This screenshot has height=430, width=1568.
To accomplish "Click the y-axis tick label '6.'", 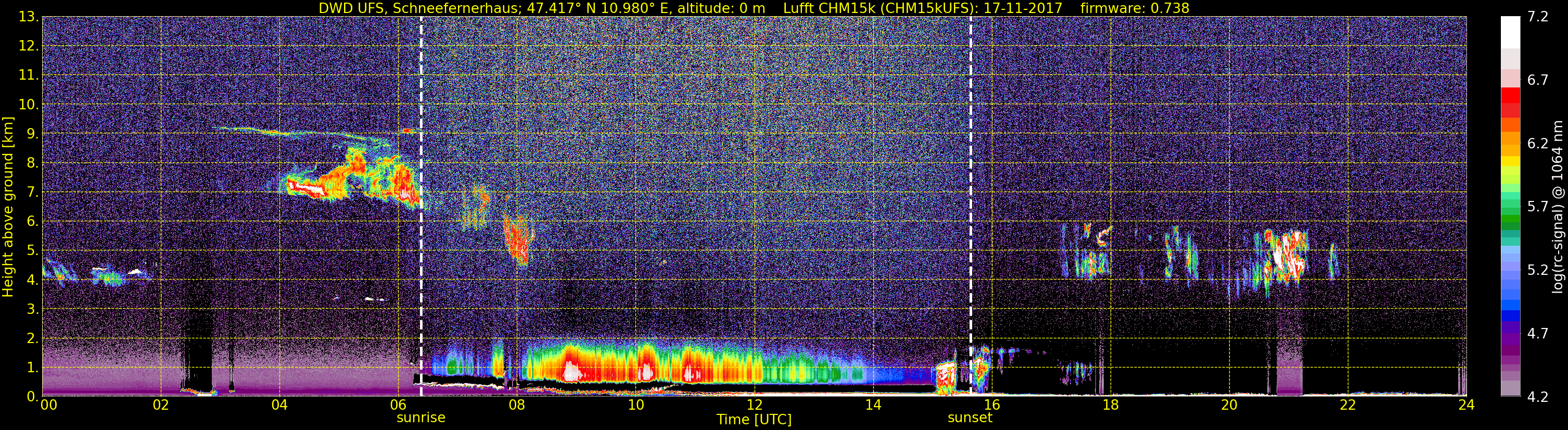I will tap(32, 222).
